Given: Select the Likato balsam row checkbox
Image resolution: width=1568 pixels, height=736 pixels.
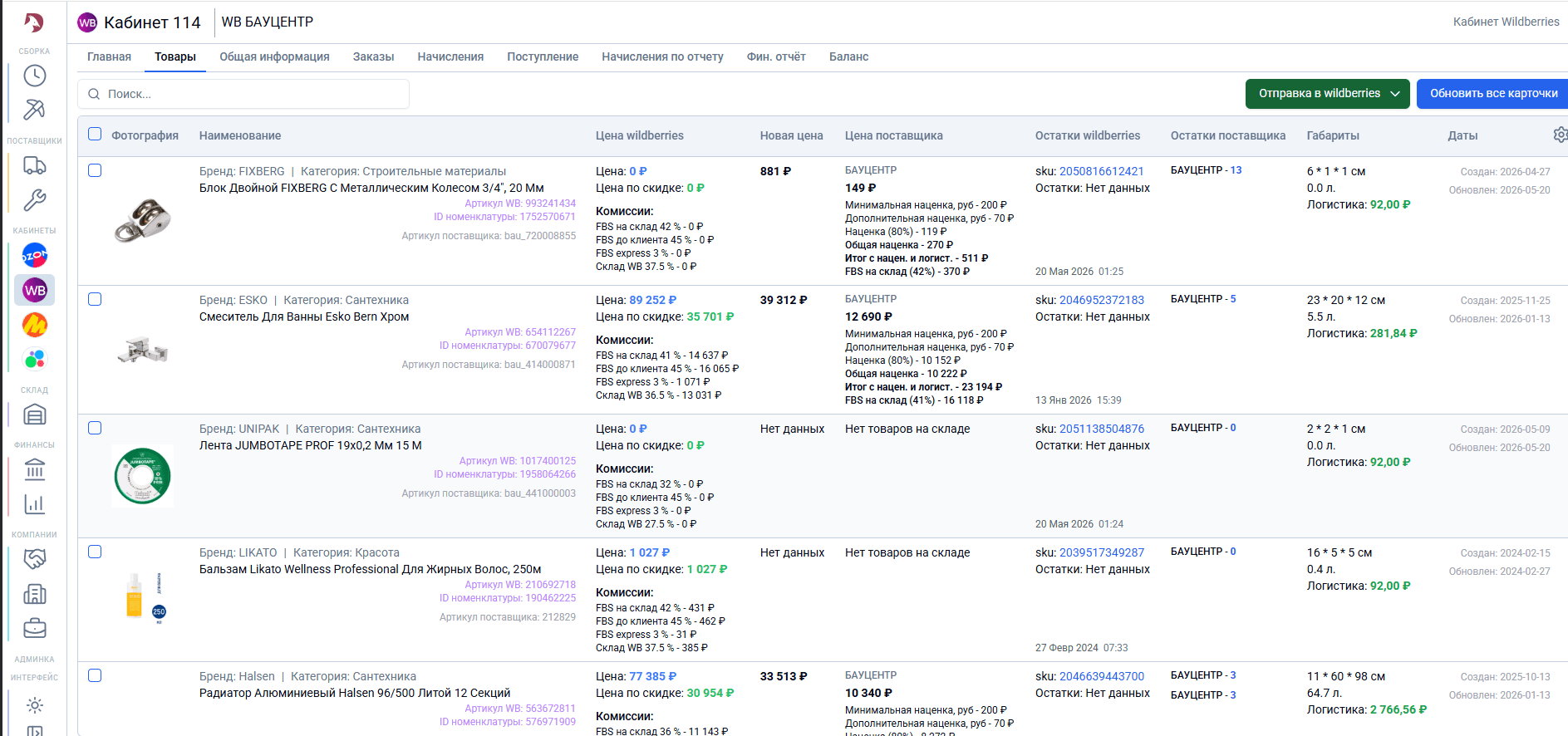Looking at the screenshot, I should coord(95,552).
